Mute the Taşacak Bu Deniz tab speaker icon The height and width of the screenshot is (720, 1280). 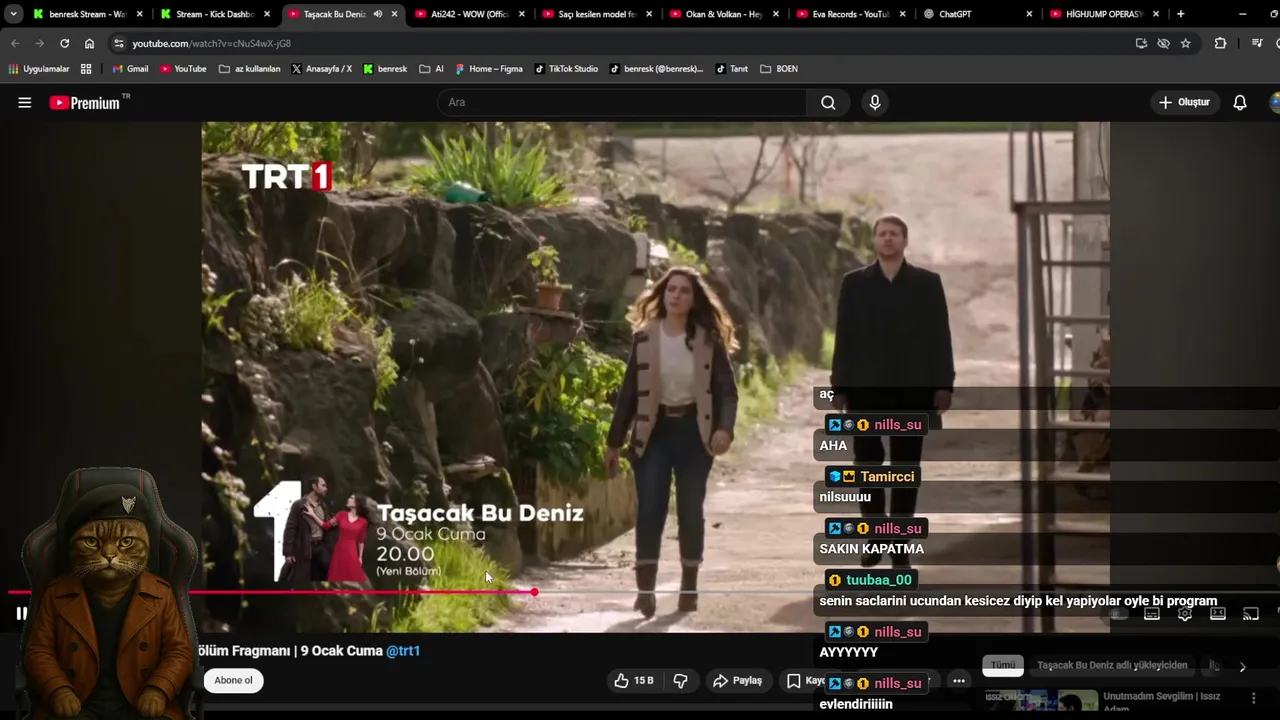click(x=378, y=14)
